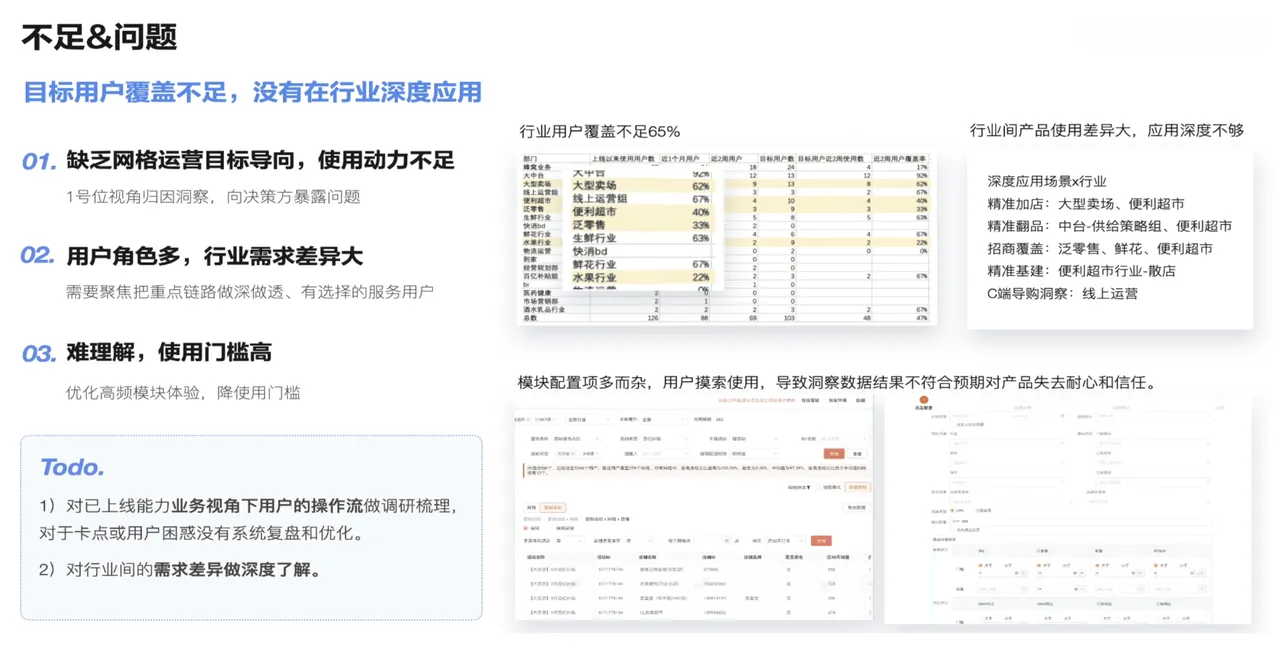The height and width of the screenshot is (661, 1280).
Task: Click the enlarged 泛零售 label in the zoom overlay
Action: point(588,225)
